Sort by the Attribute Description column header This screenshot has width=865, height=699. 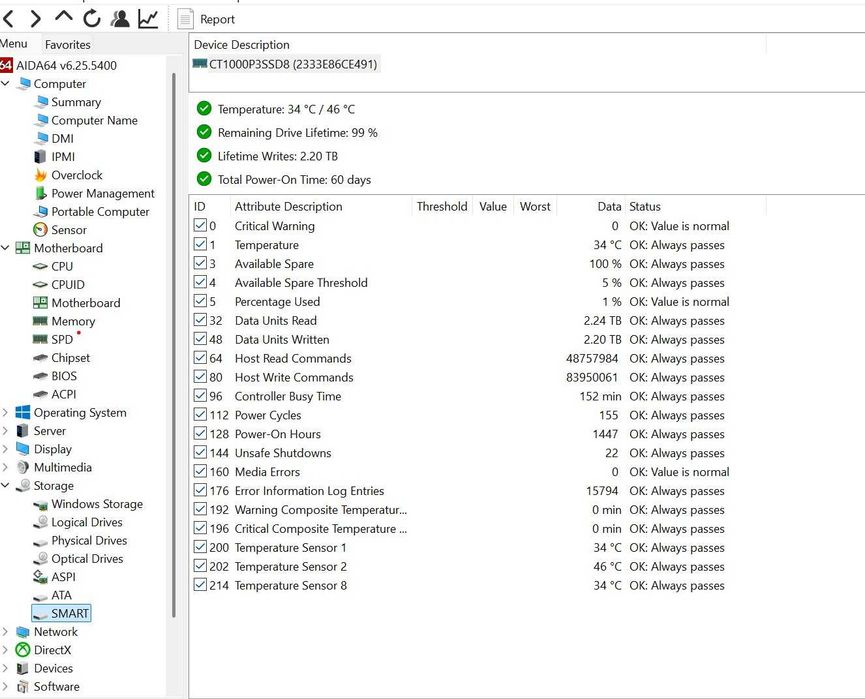click(x=321, y=206)
